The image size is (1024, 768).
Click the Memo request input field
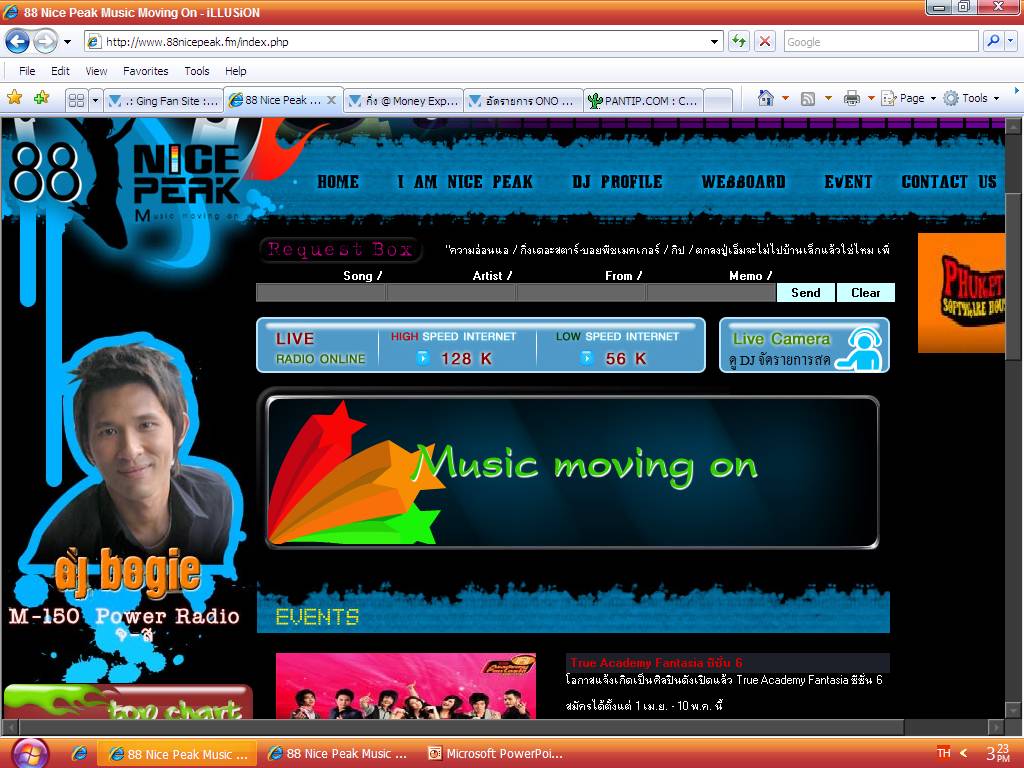tap(711, 293)
